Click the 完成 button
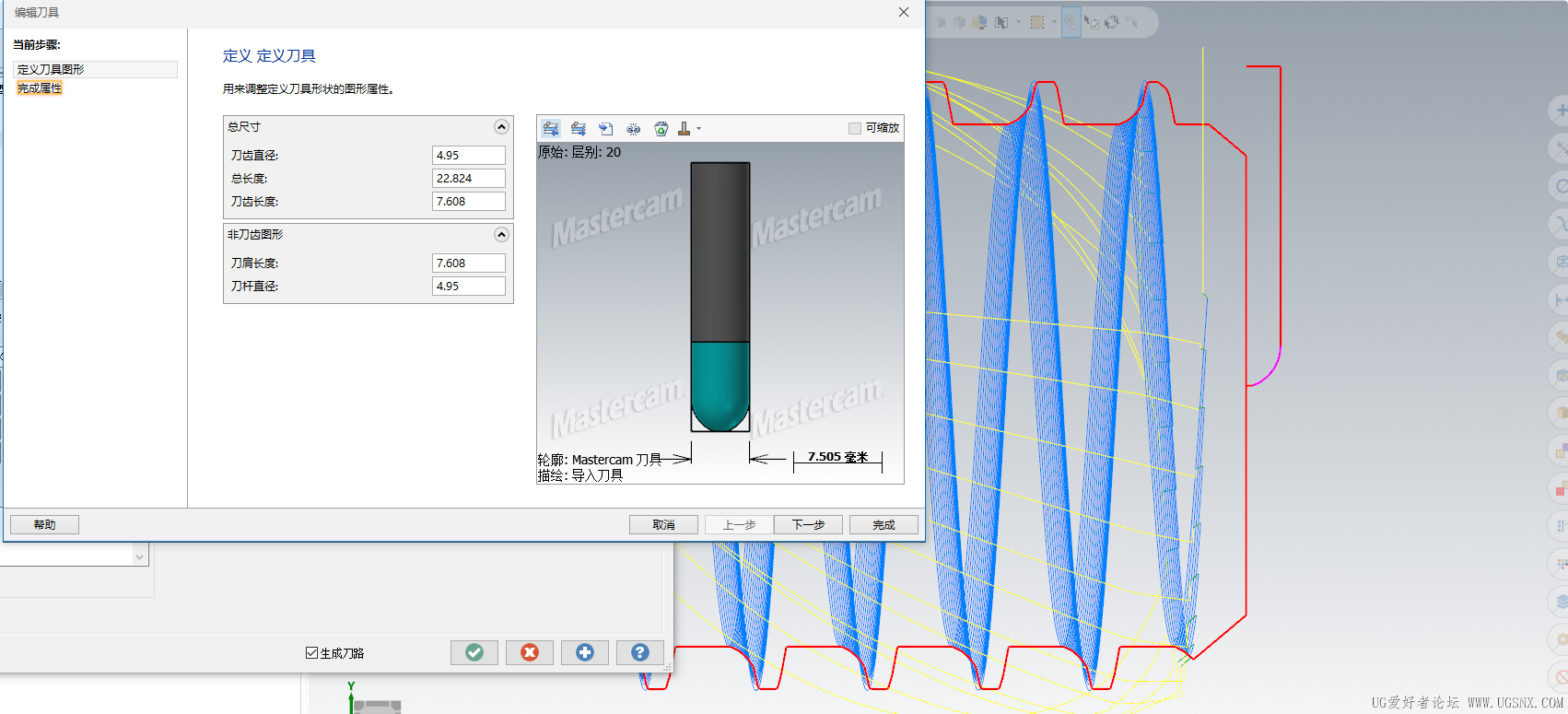1568x714 pixels. [884, 524]
